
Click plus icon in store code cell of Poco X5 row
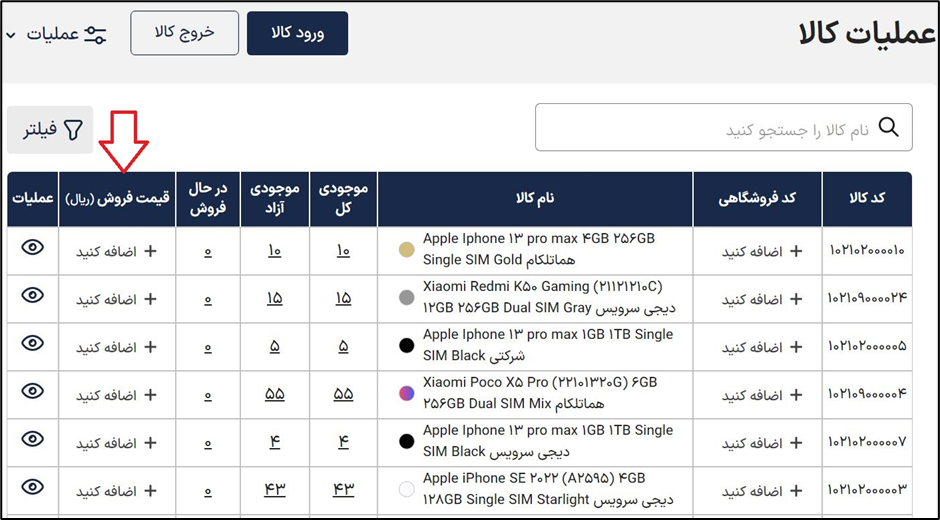pos(796,395)
